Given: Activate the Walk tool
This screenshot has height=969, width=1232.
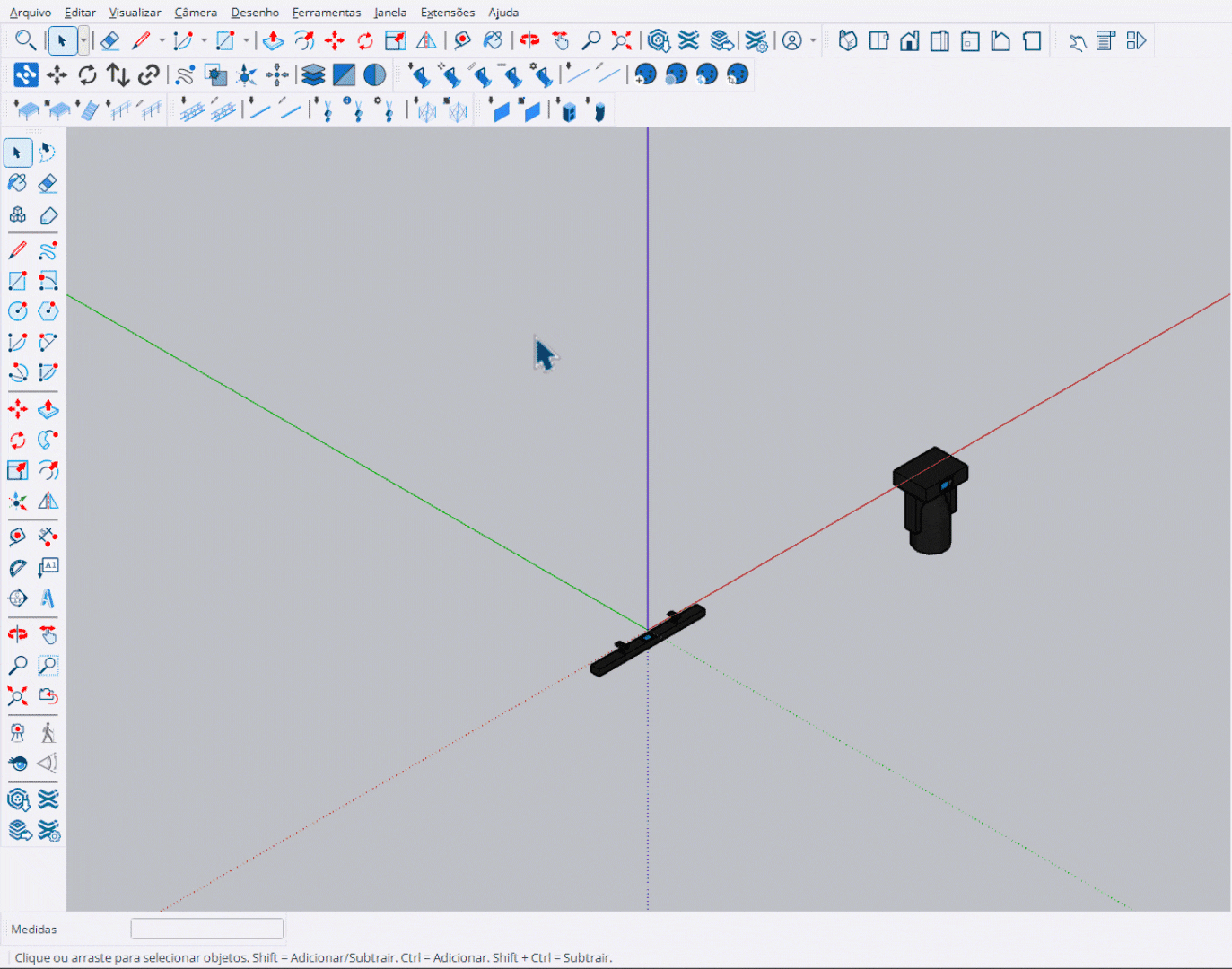Looking at the screenshot, I should tap(48, 733).
